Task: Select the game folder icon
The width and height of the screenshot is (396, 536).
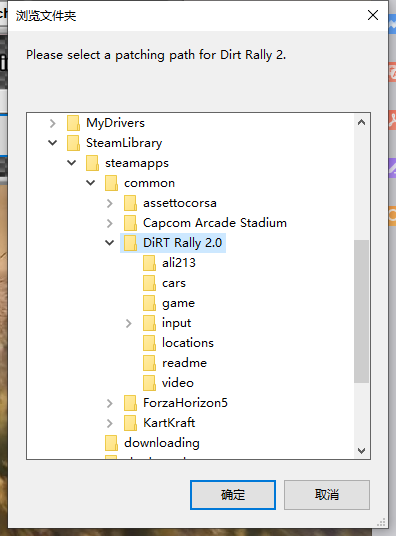Action: point(149,303)
